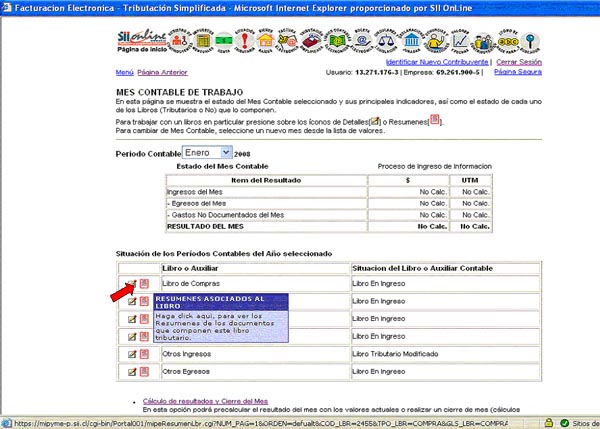The height and width of the screenshot is (429, 600).
Task: Click 'Libro Tributario Modificado' status cell
Action: (445, 354)
